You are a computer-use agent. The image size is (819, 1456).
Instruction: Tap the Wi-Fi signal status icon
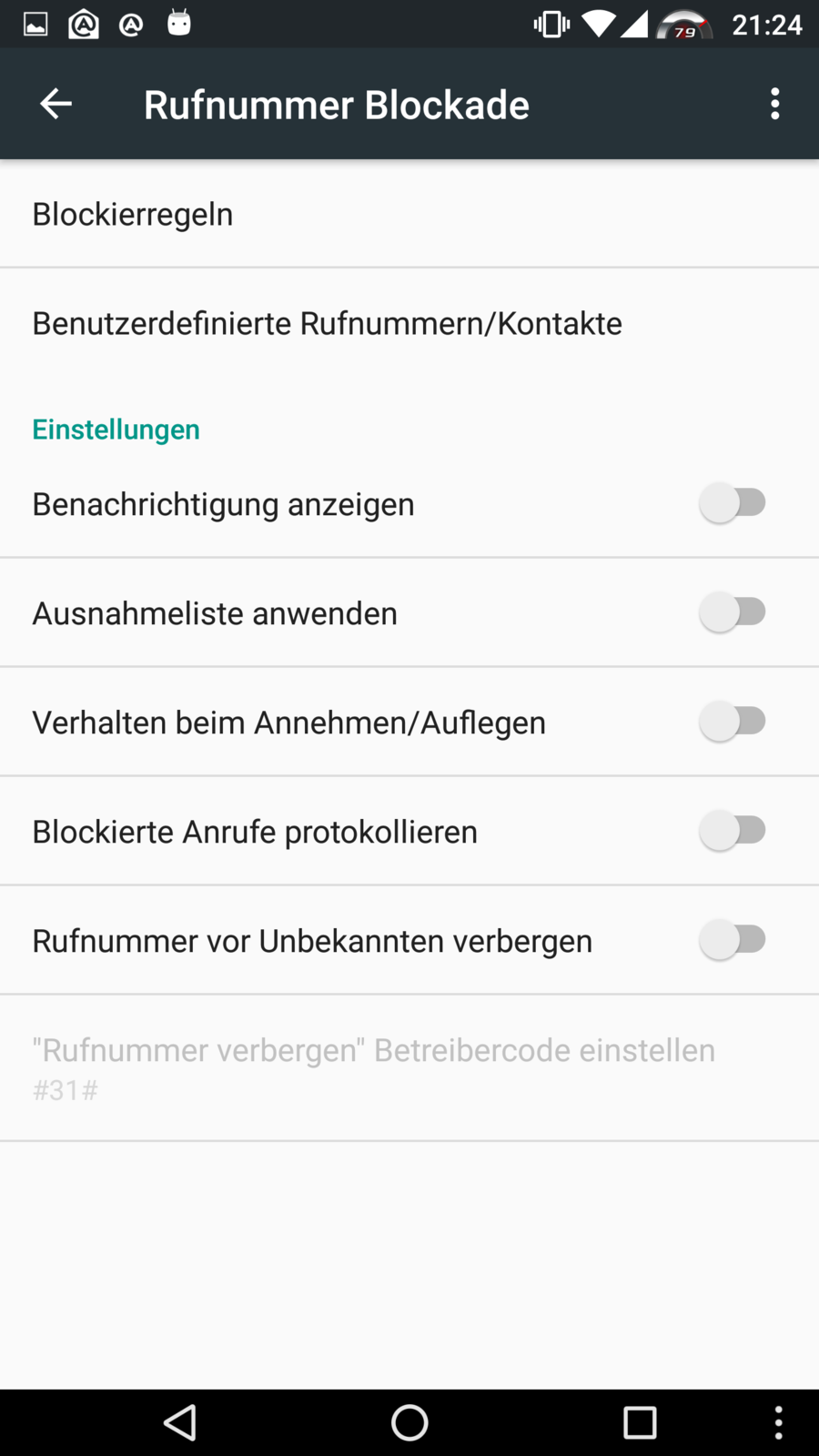(x=598, y=25)
